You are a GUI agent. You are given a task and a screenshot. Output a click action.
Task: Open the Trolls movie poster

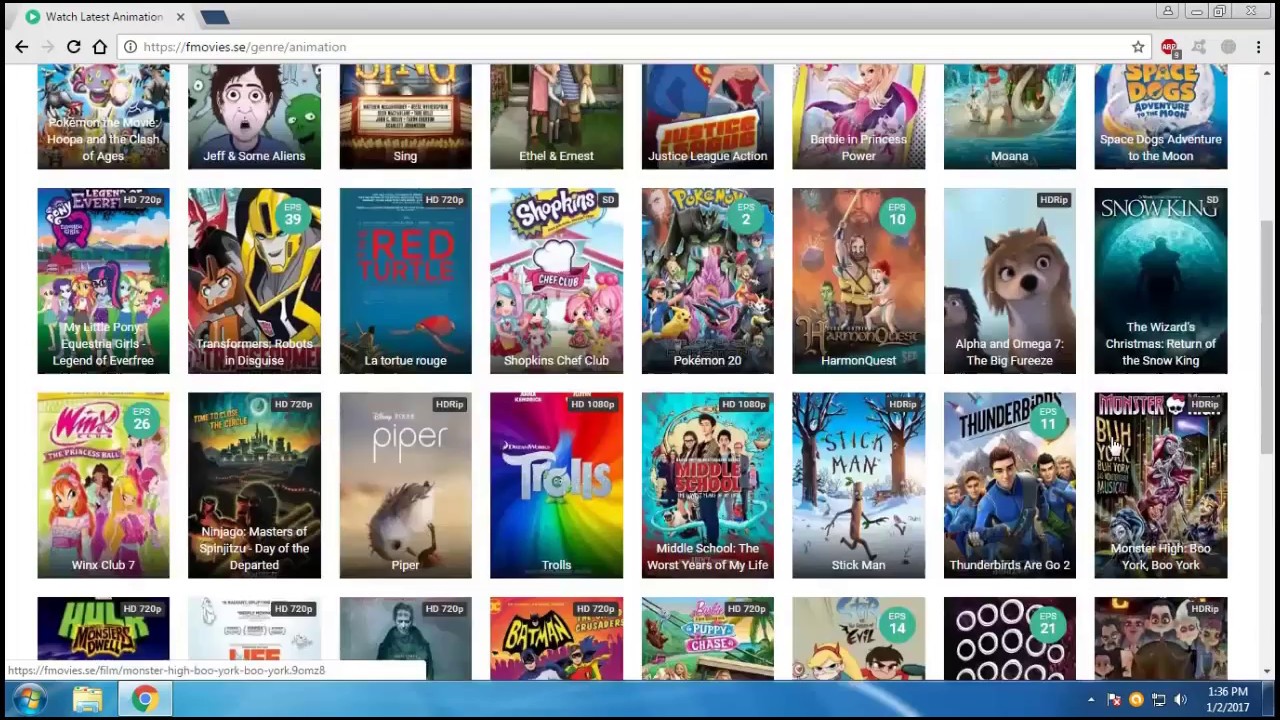click(x=556, y=485)
